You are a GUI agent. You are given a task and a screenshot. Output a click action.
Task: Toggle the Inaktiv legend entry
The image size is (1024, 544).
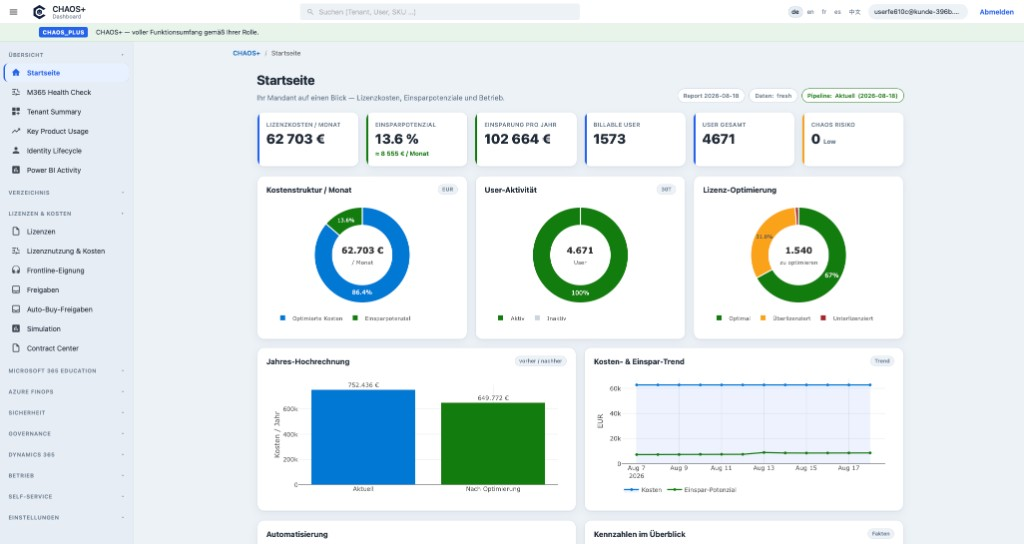click(551, 318)
